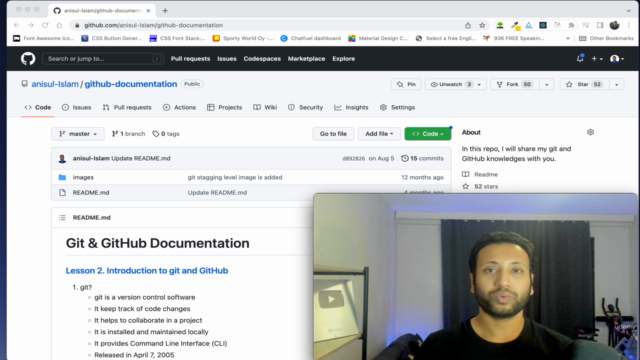Open the profile avatar menu
The height and width of the screenshot is (360, 640).
click(617, 59)
